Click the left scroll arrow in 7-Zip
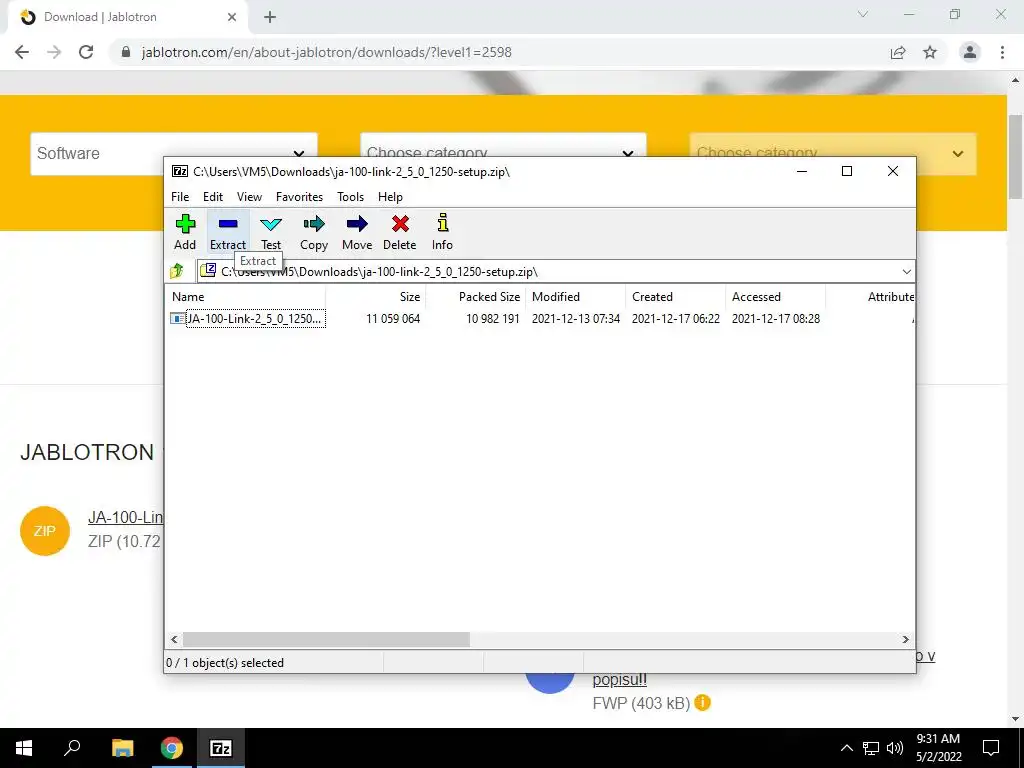This screenshot has height=768, width=1024. pyautogui.click(x=174, y=639)
